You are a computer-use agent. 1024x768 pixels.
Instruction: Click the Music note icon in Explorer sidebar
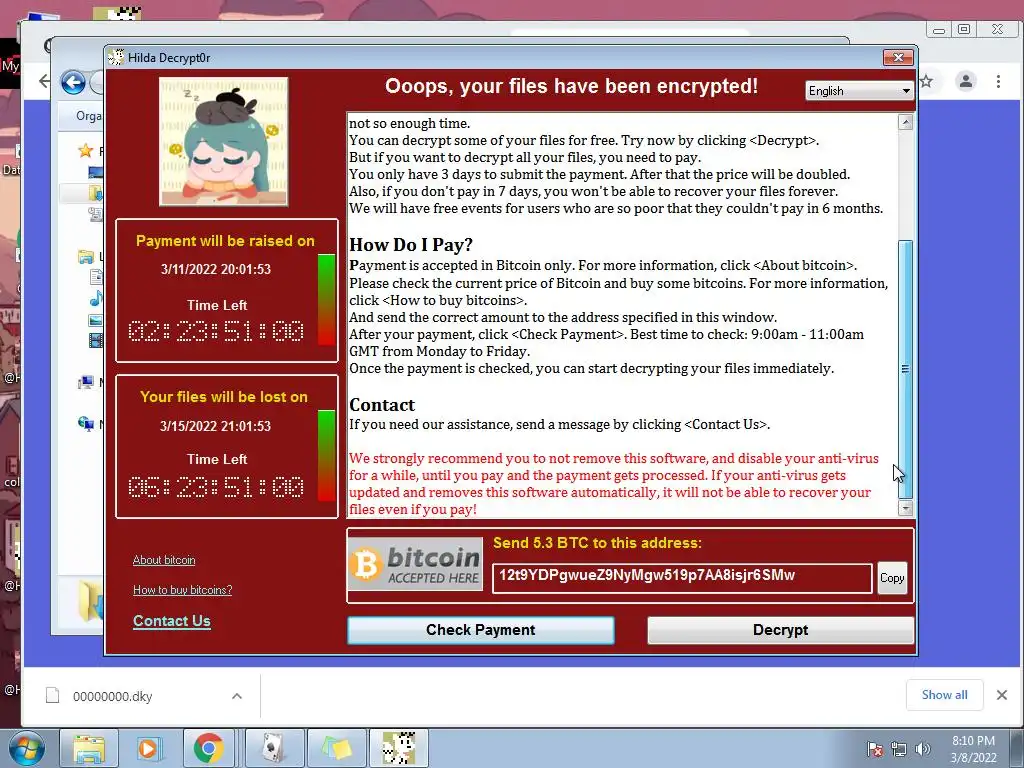click(95, 299)
